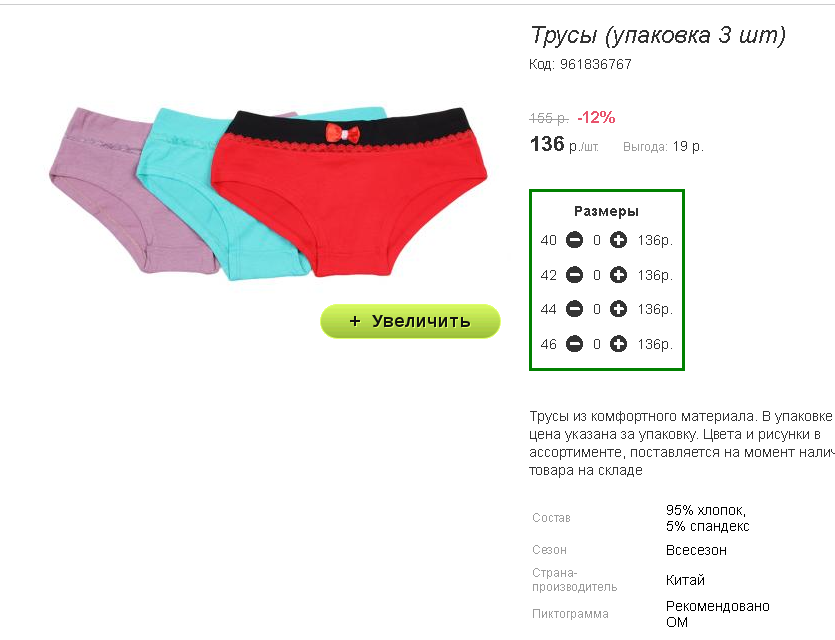
Task: Click quantity value for size 40
Action: click(597, 241)
